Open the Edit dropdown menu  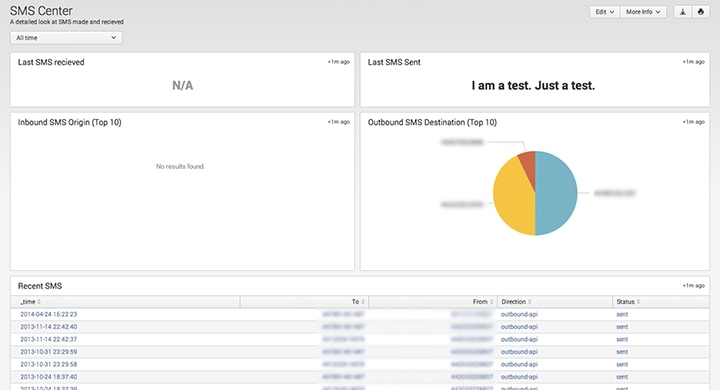tap(605, 12)
